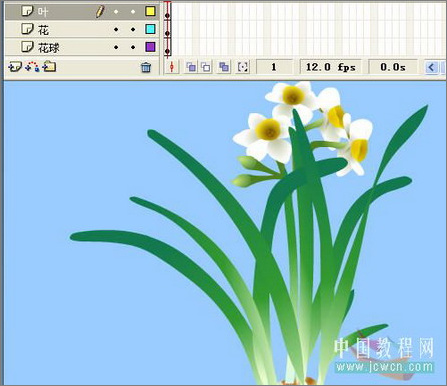447x386 pixels.
Task: Insert a layer folder
Action: (x=49, y=67)
